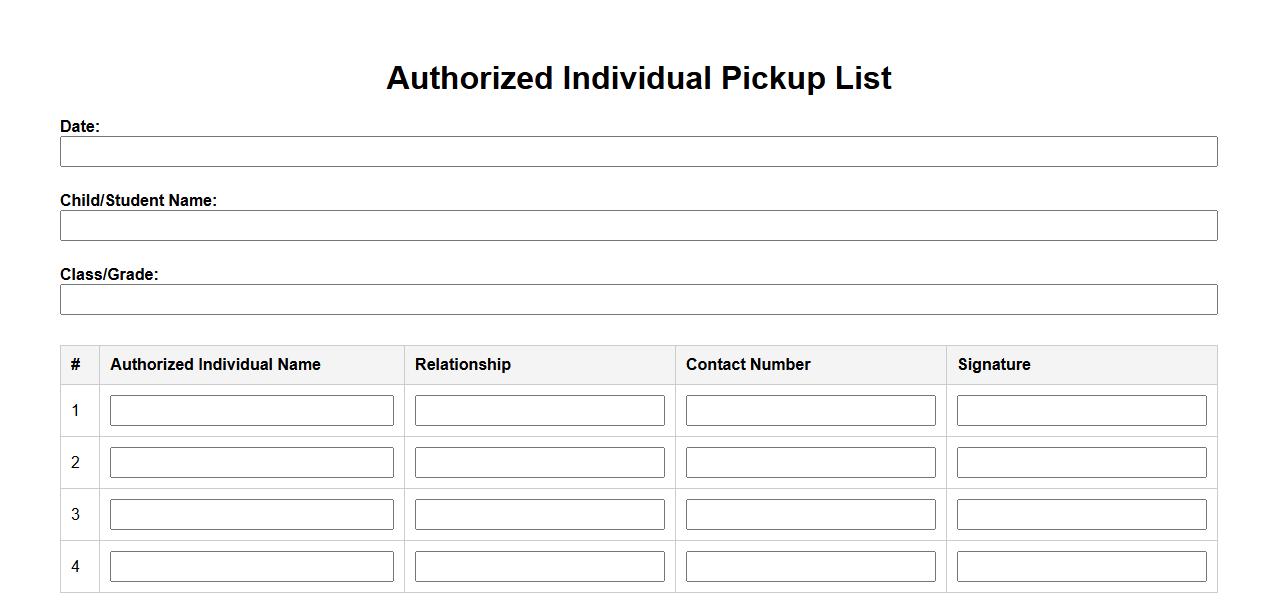Click row 2 Relationship box
The image size is (1278, 601).
point(540,463)
